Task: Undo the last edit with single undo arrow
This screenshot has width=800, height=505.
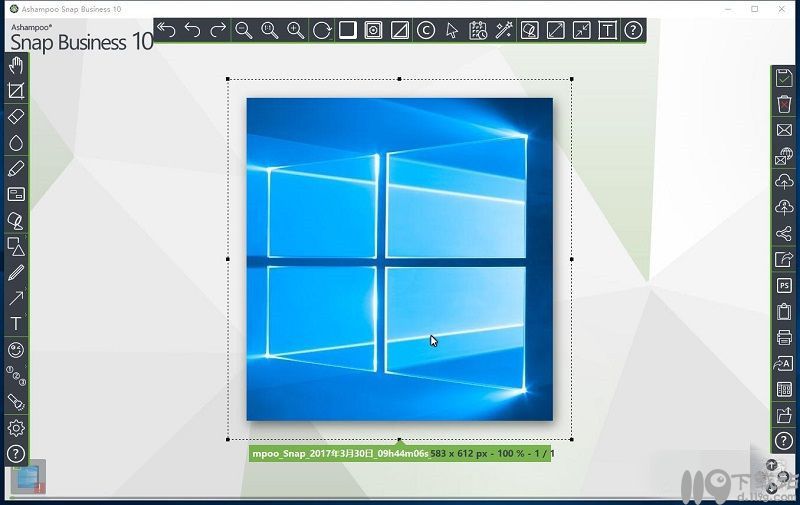Action: (x=192, y=30)
